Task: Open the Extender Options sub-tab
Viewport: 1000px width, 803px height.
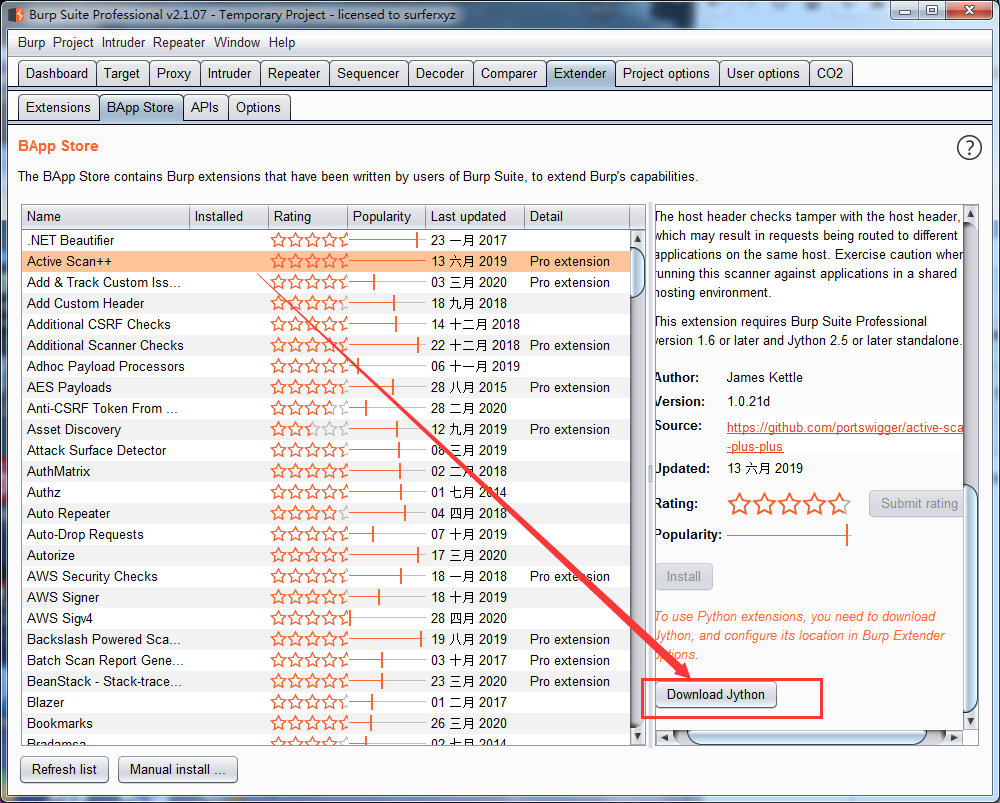Action: [258, 107]
